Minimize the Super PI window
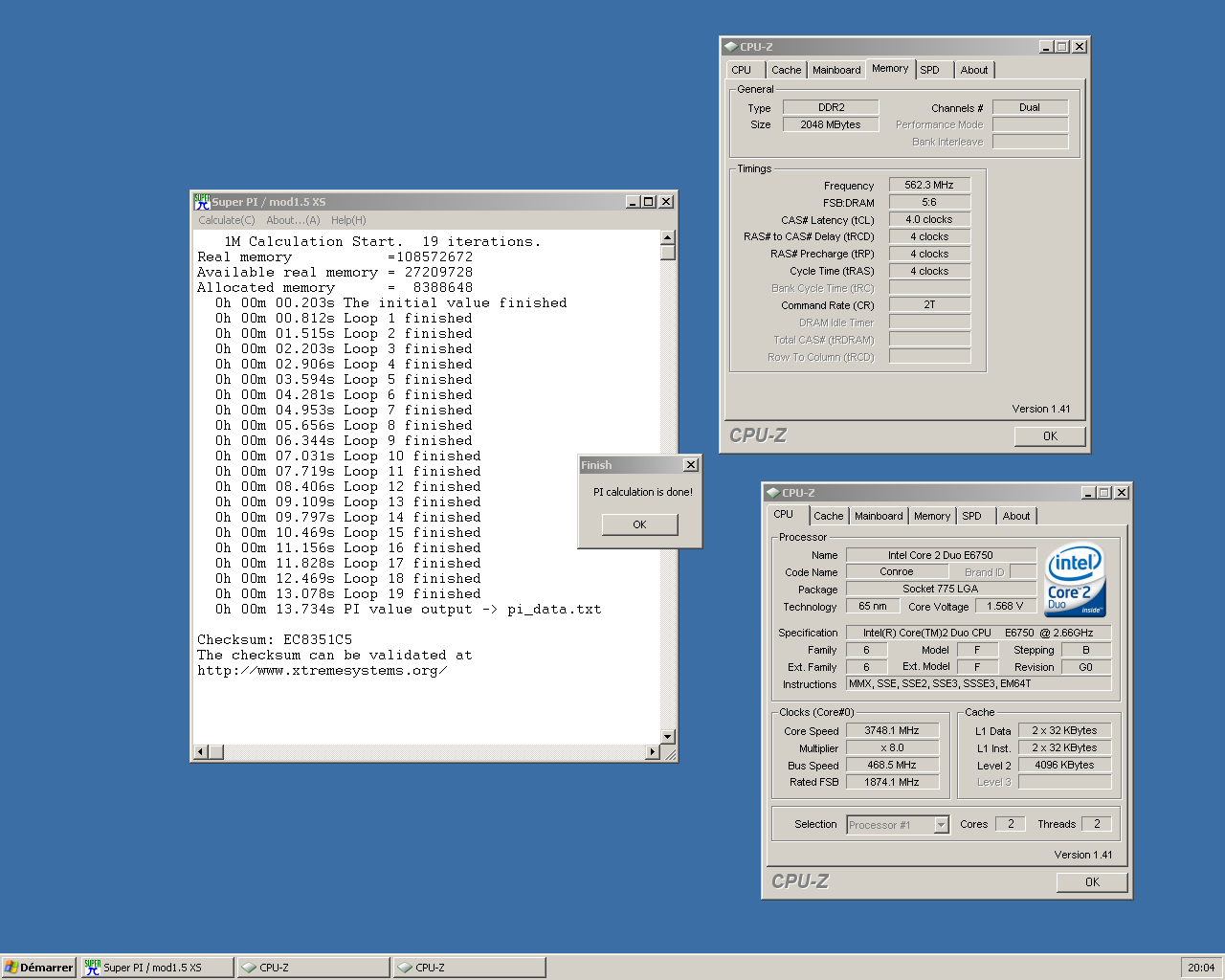Viewport: 1225px width, 980px height. pos(633,202)
